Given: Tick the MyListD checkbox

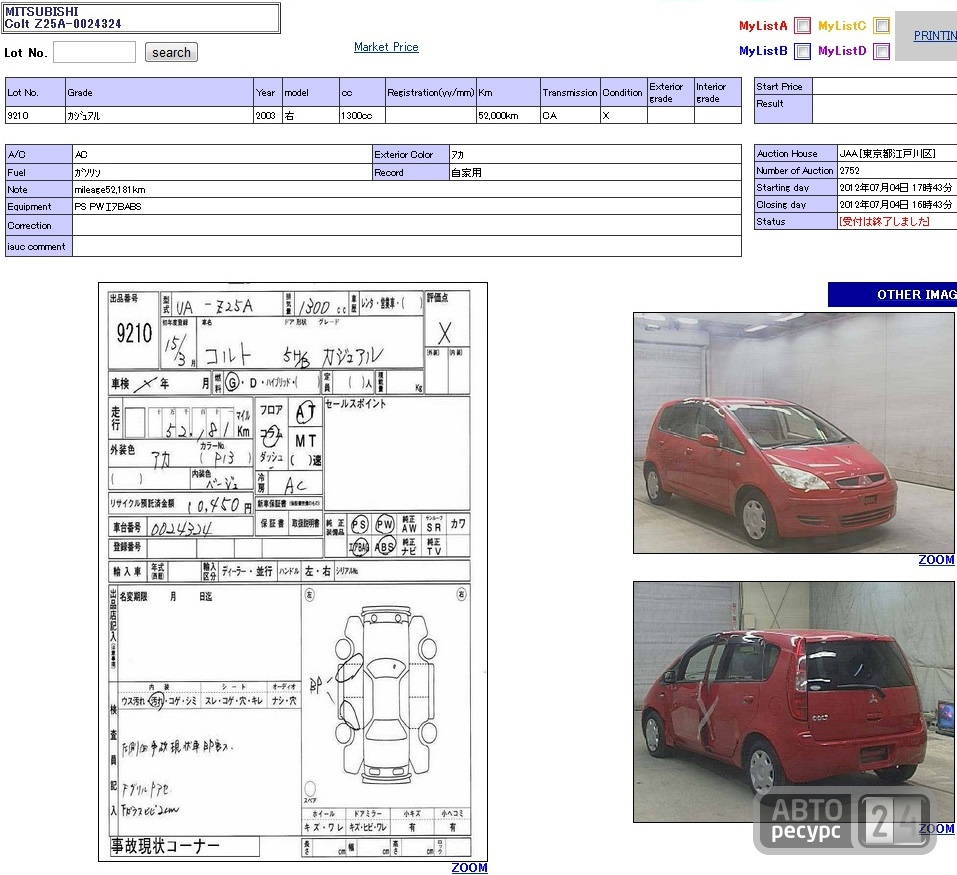Looking at the screenshot, I should 881,51.
